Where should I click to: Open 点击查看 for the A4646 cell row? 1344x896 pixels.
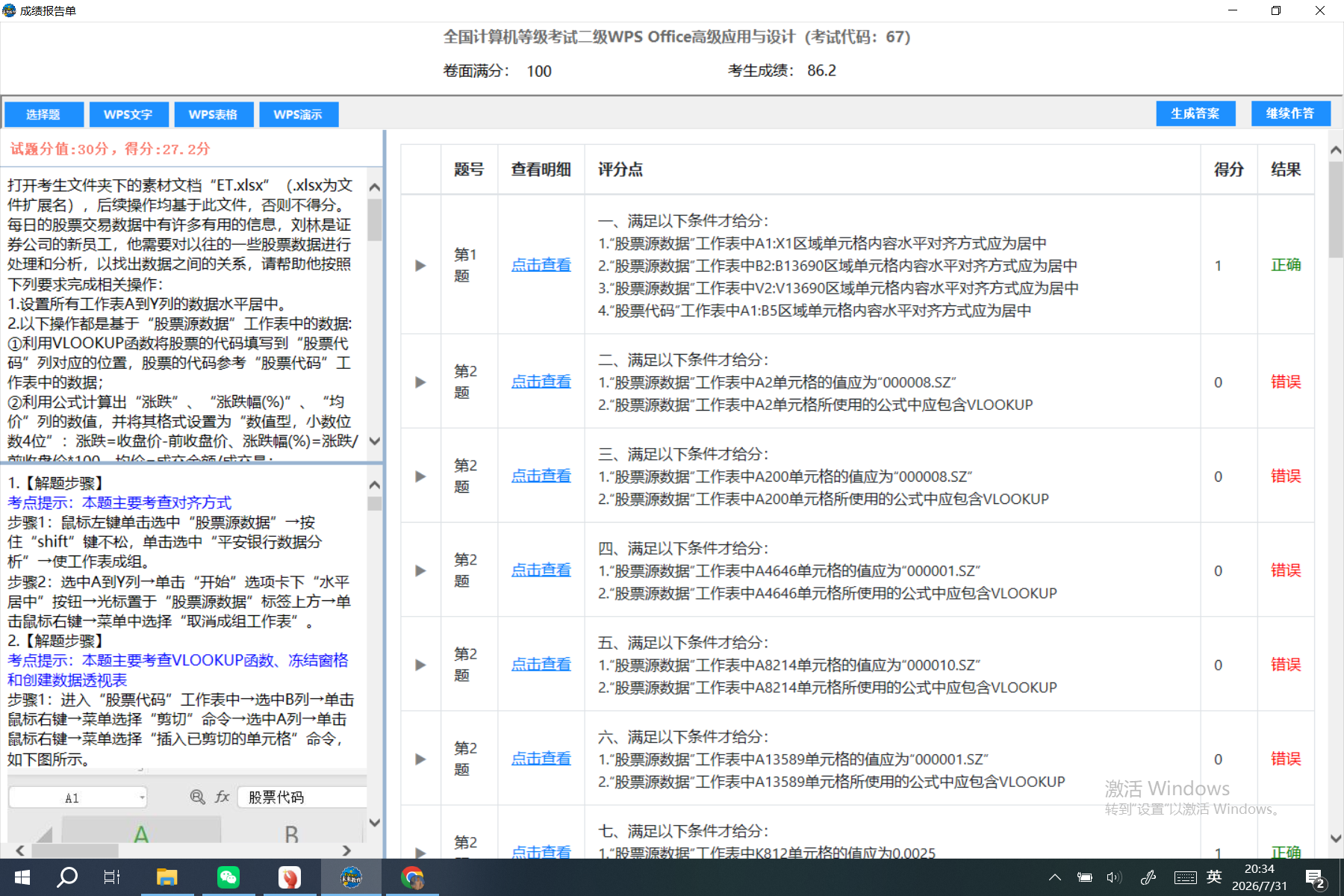541,570
